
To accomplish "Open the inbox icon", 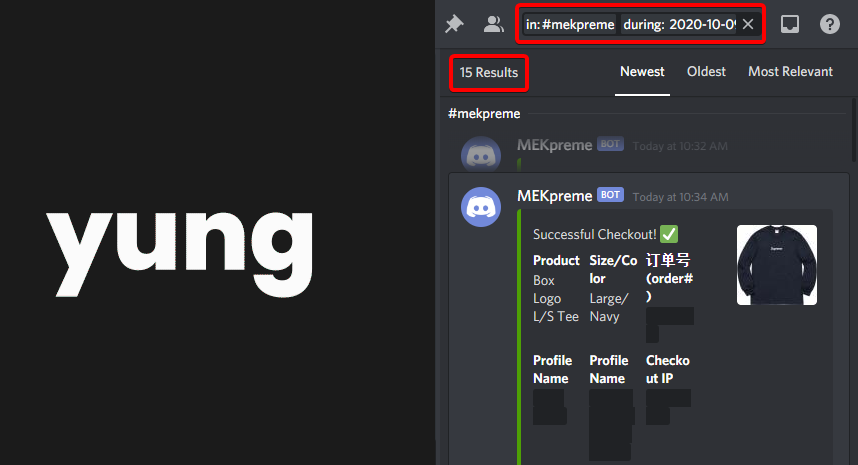I will [x=790, y=24].
